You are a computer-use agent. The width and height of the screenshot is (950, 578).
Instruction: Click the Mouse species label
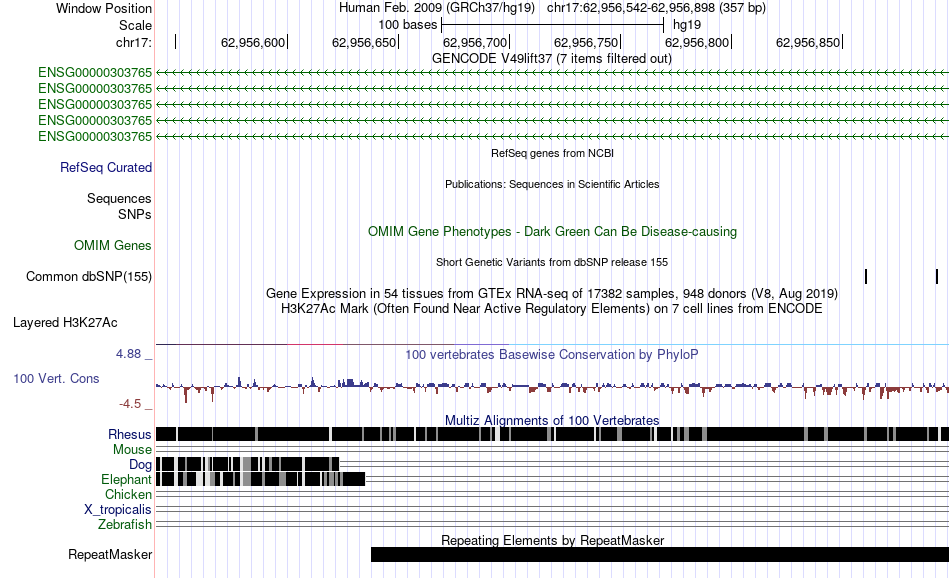click(x=132, y=450)
